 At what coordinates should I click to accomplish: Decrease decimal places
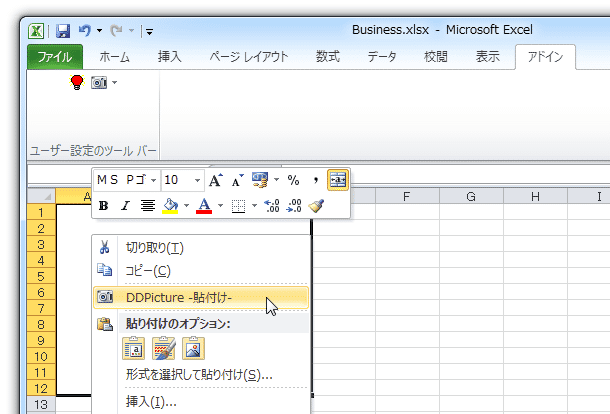click(x=294, y=205)
